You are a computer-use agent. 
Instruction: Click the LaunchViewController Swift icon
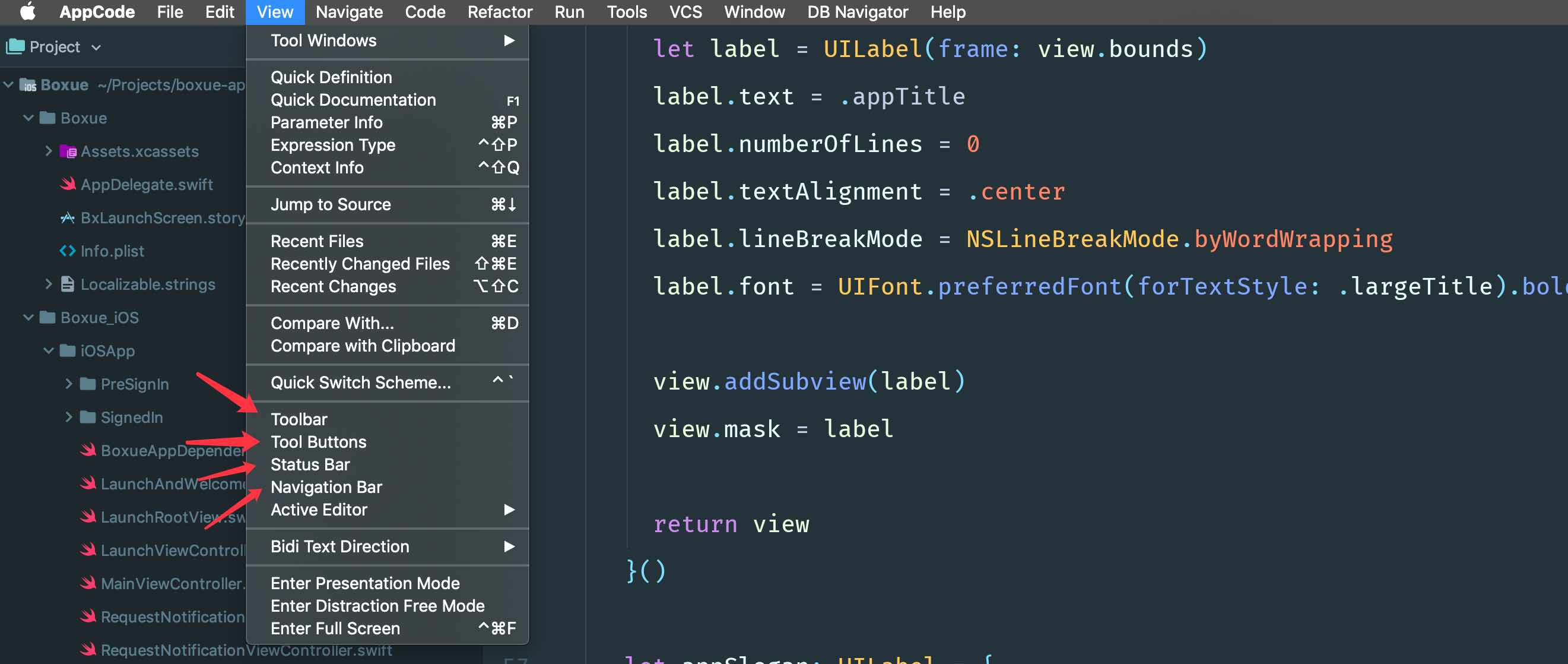pos(88,550)
